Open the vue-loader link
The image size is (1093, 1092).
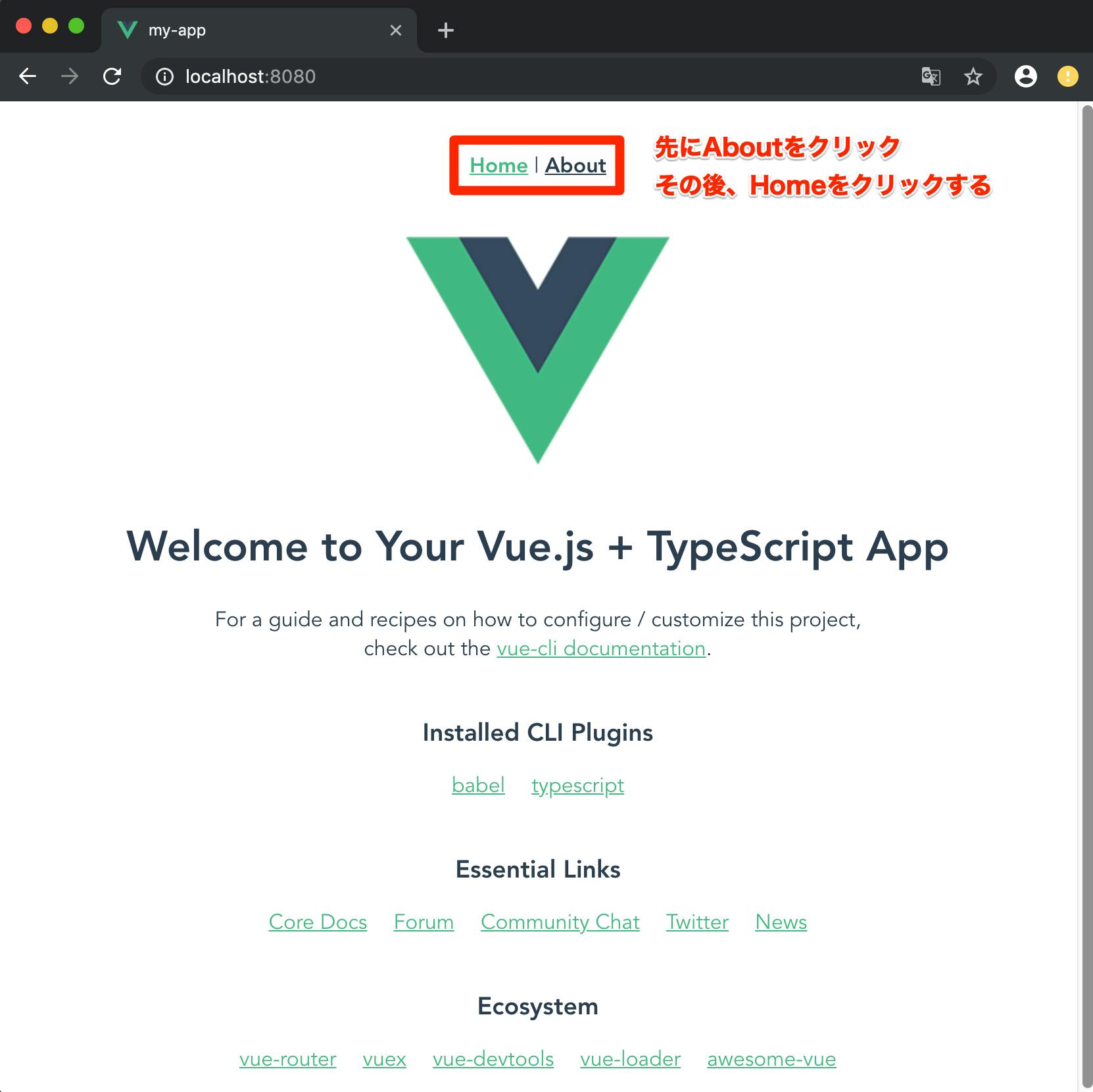631,1059
